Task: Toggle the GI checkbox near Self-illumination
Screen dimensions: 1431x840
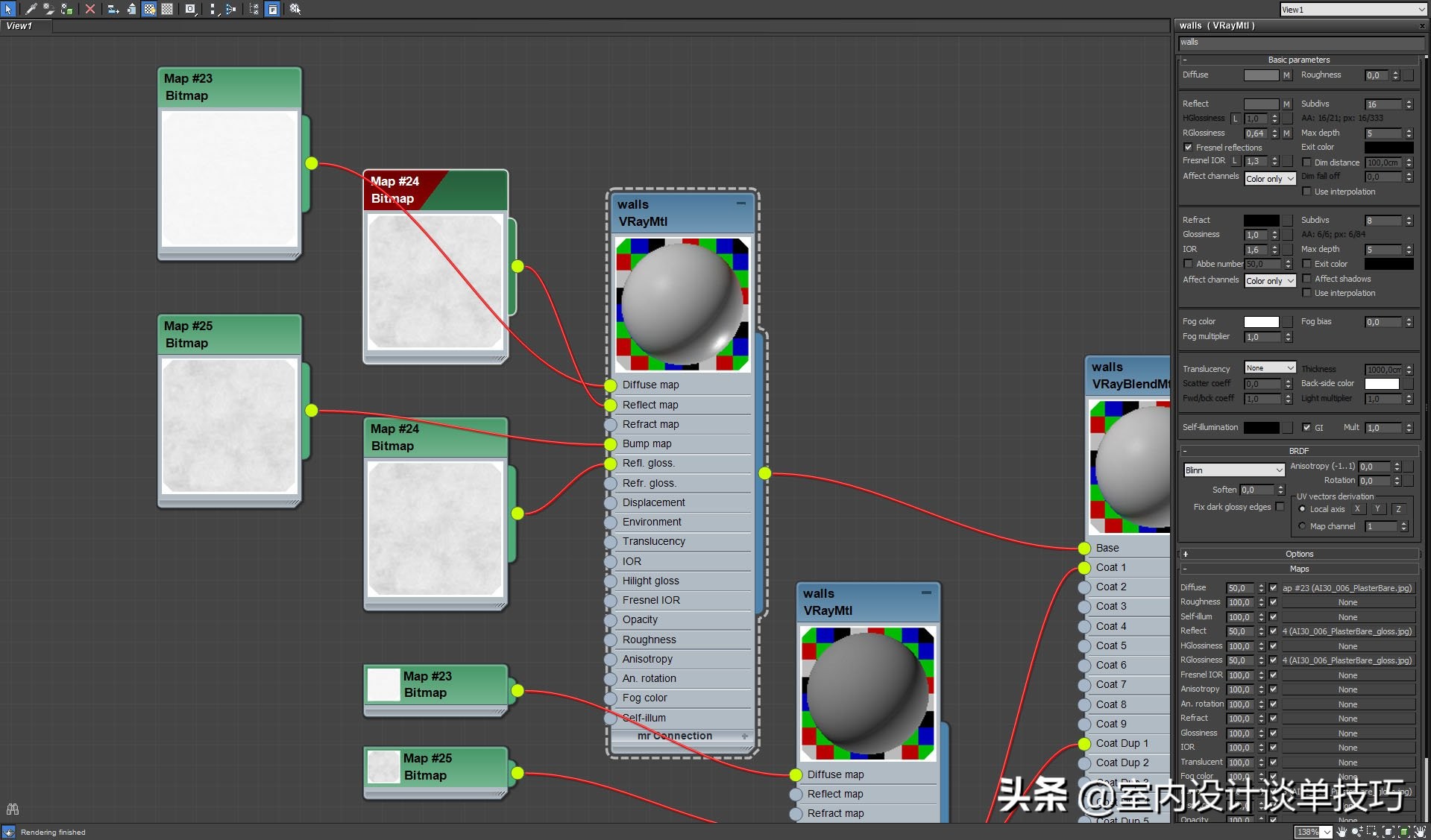Action: click(1307, 427)
